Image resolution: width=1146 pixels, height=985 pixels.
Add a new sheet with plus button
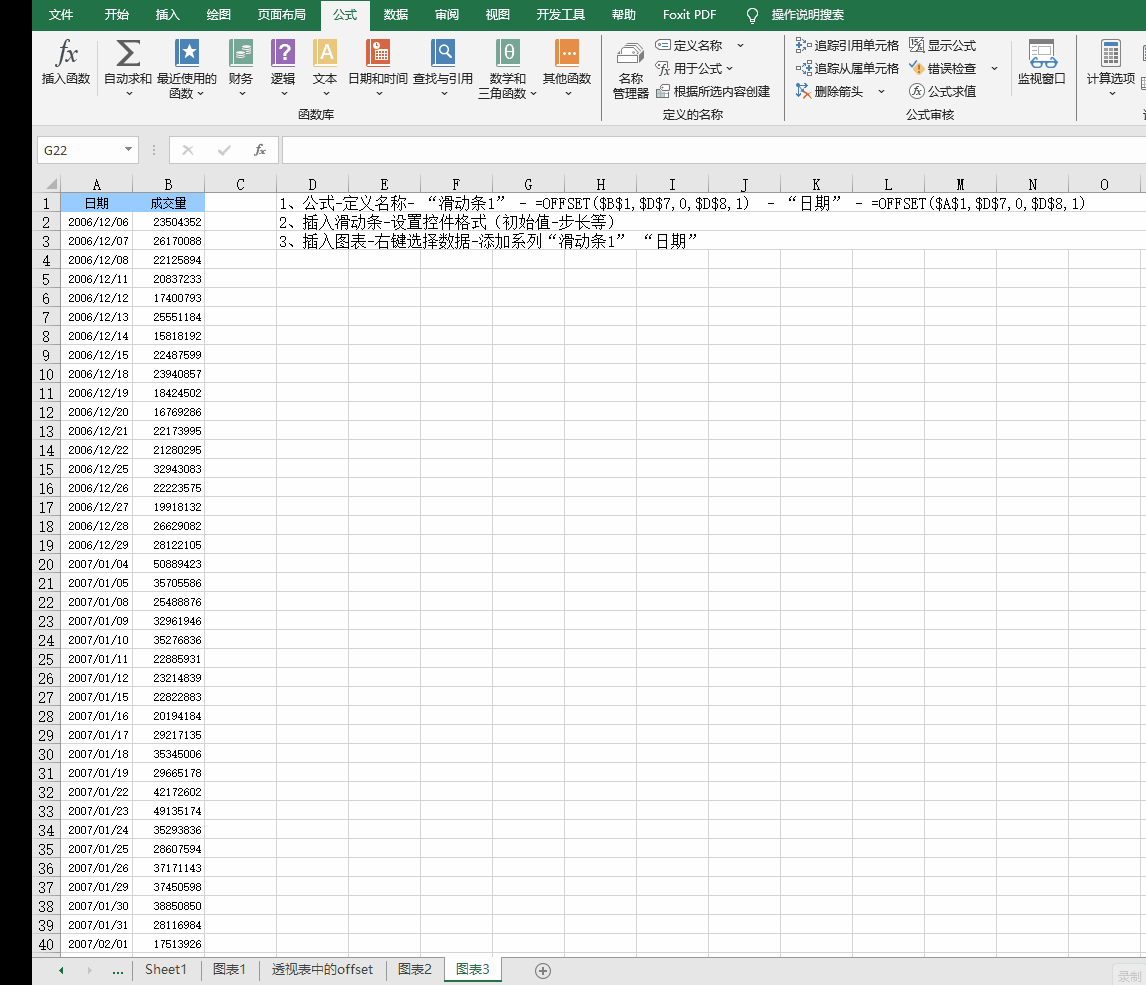click(543, 970)
